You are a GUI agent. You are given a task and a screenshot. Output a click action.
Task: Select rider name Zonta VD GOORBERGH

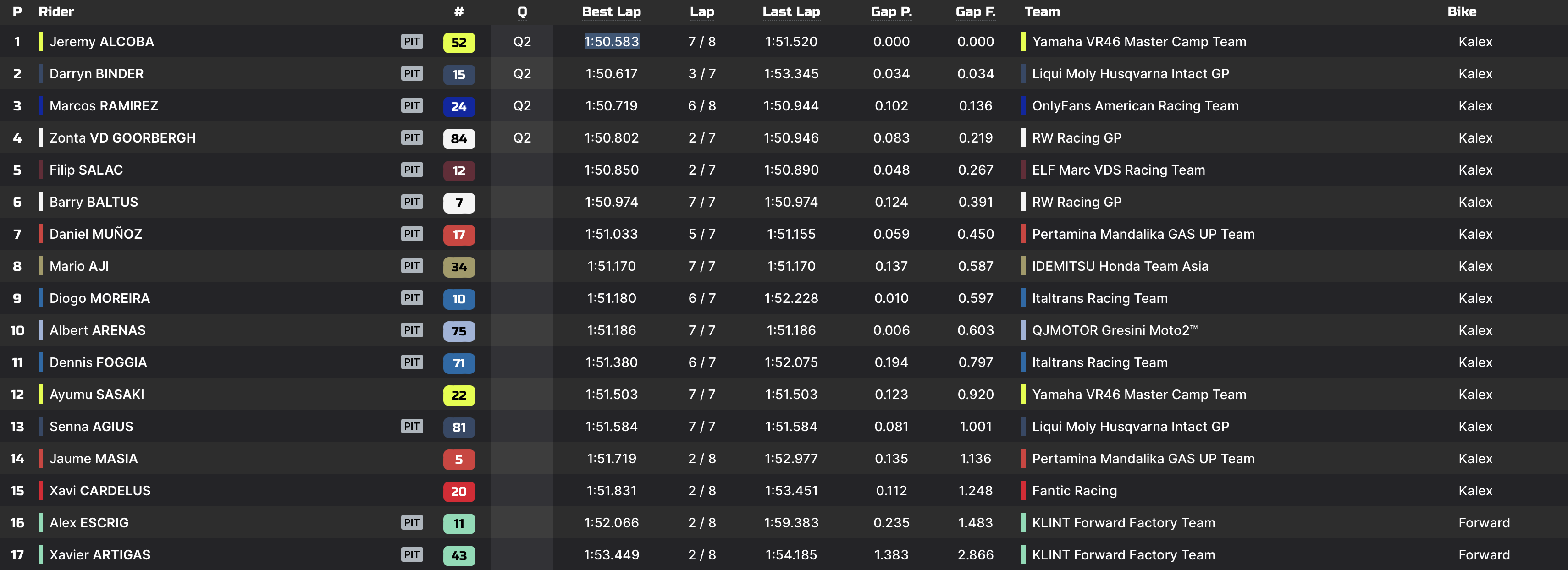tap(122, 137)
